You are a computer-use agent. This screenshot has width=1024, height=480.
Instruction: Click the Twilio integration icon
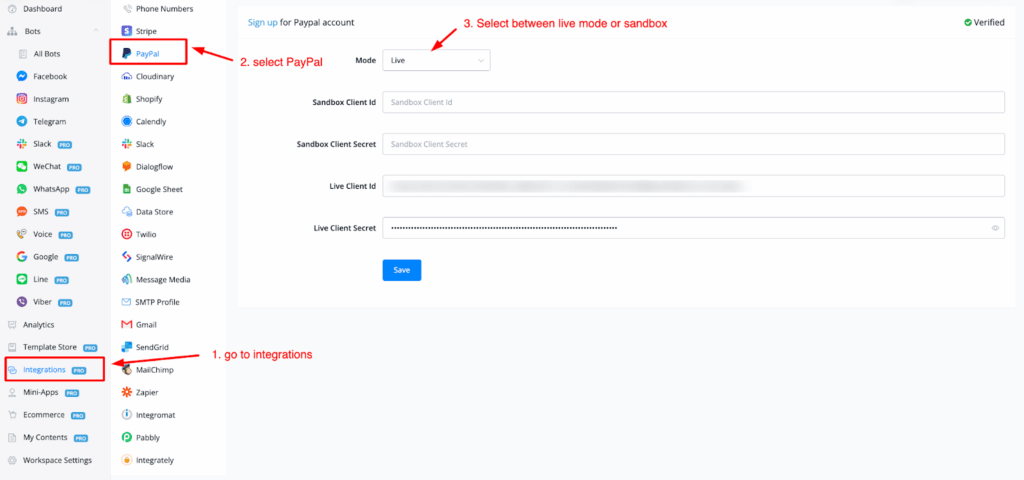pos(127,234)
